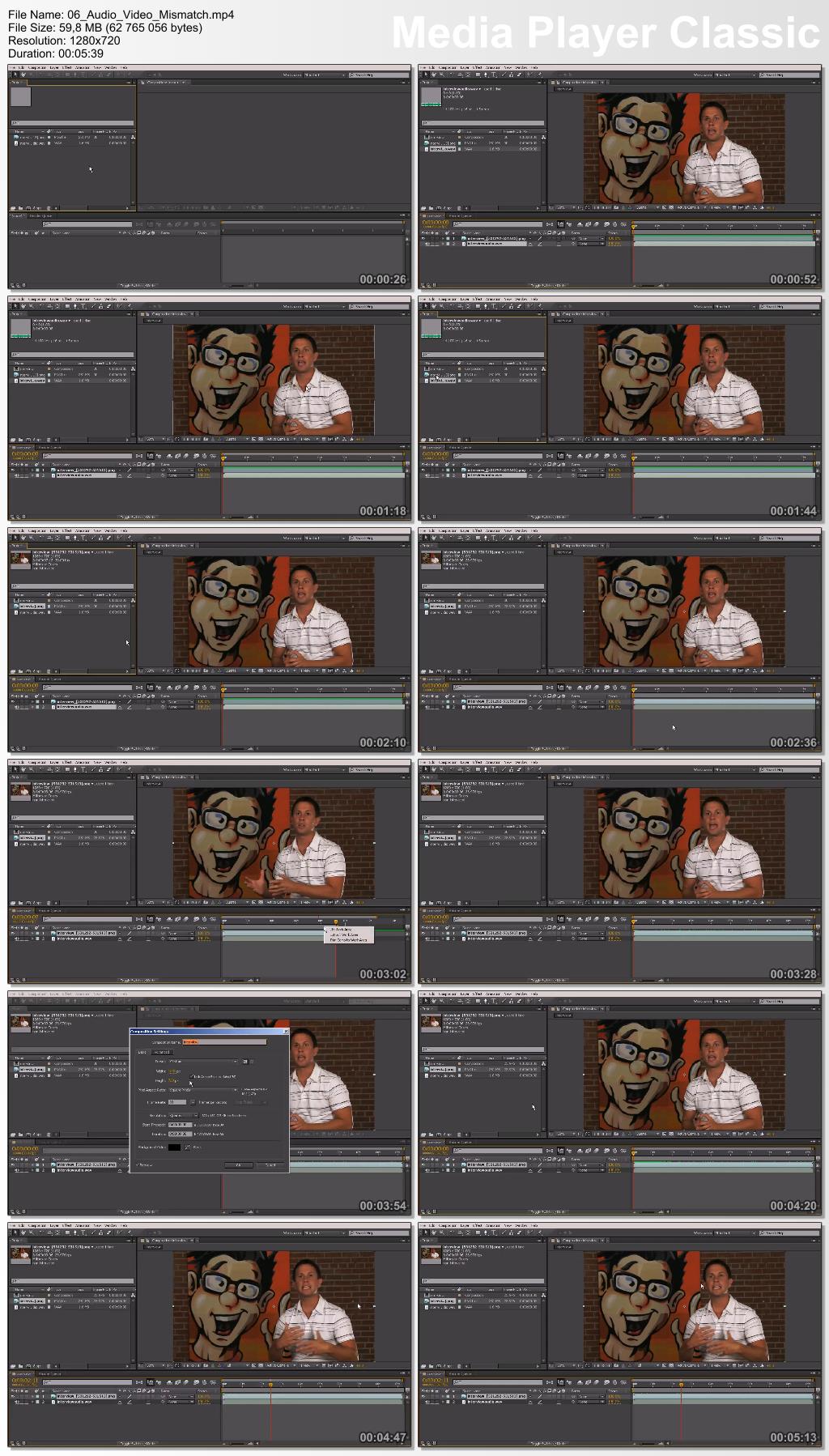The width and height of the screenshot is (829, 1456).
Task: Hide layer 1 video eye in the 00:00:52 timeline
Action: pyautogui.click(x=423, y=239)
